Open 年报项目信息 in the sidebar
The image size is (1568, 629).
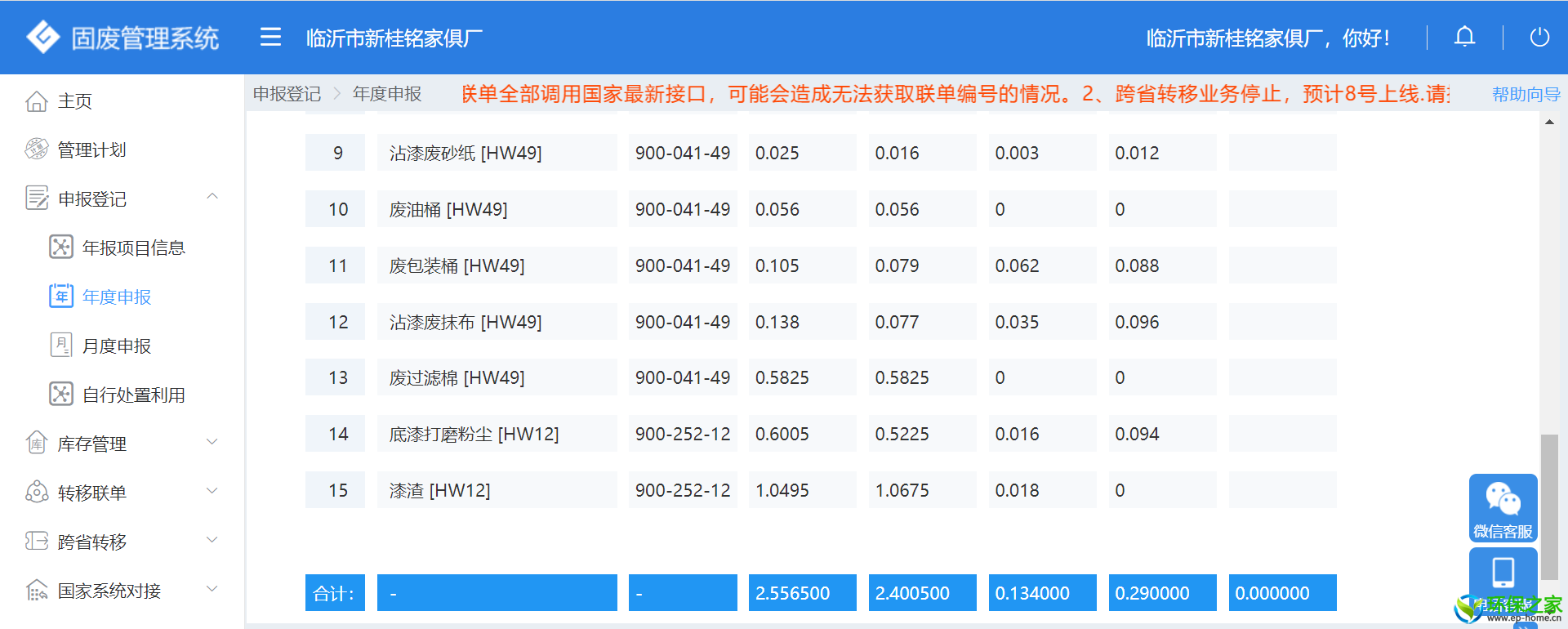pyautogui.click(x=133, y=248)
